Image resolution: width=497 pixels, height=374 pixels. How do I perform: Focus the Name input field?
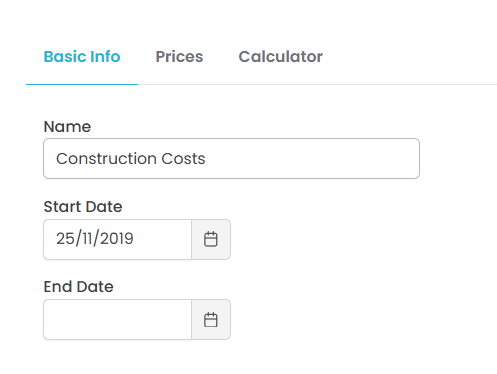pyautogui.click(x=231, y=159)
